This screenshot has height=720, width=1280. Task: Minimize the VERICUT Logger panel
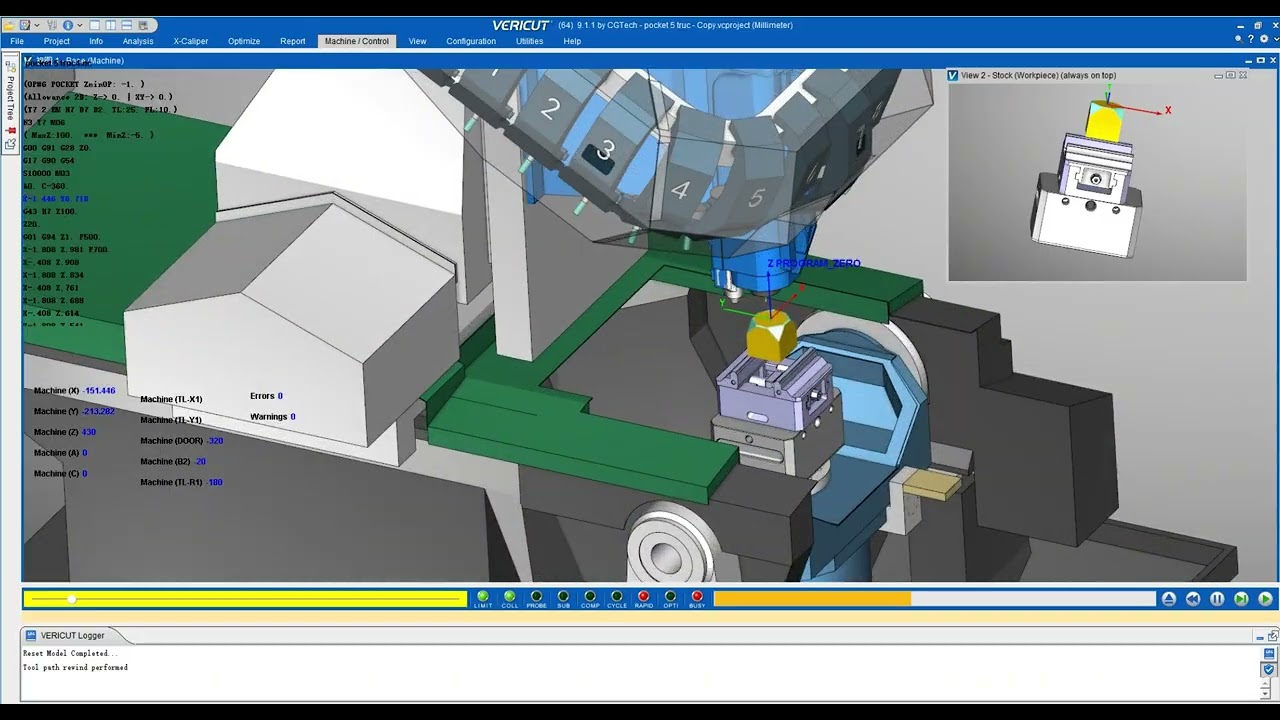click(x=1260, y=638)
